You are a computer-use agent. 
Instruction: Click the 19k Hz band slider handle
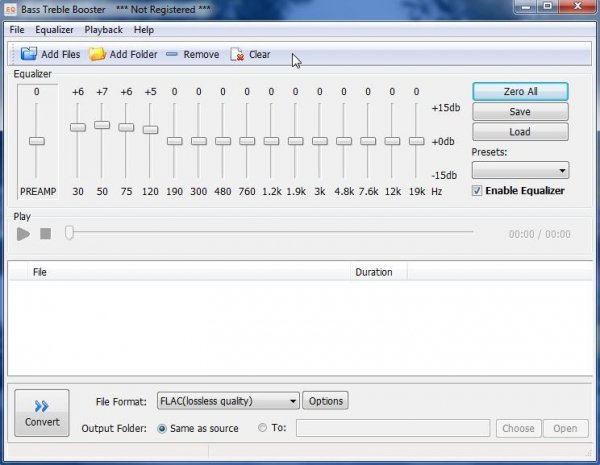[416, 141]
